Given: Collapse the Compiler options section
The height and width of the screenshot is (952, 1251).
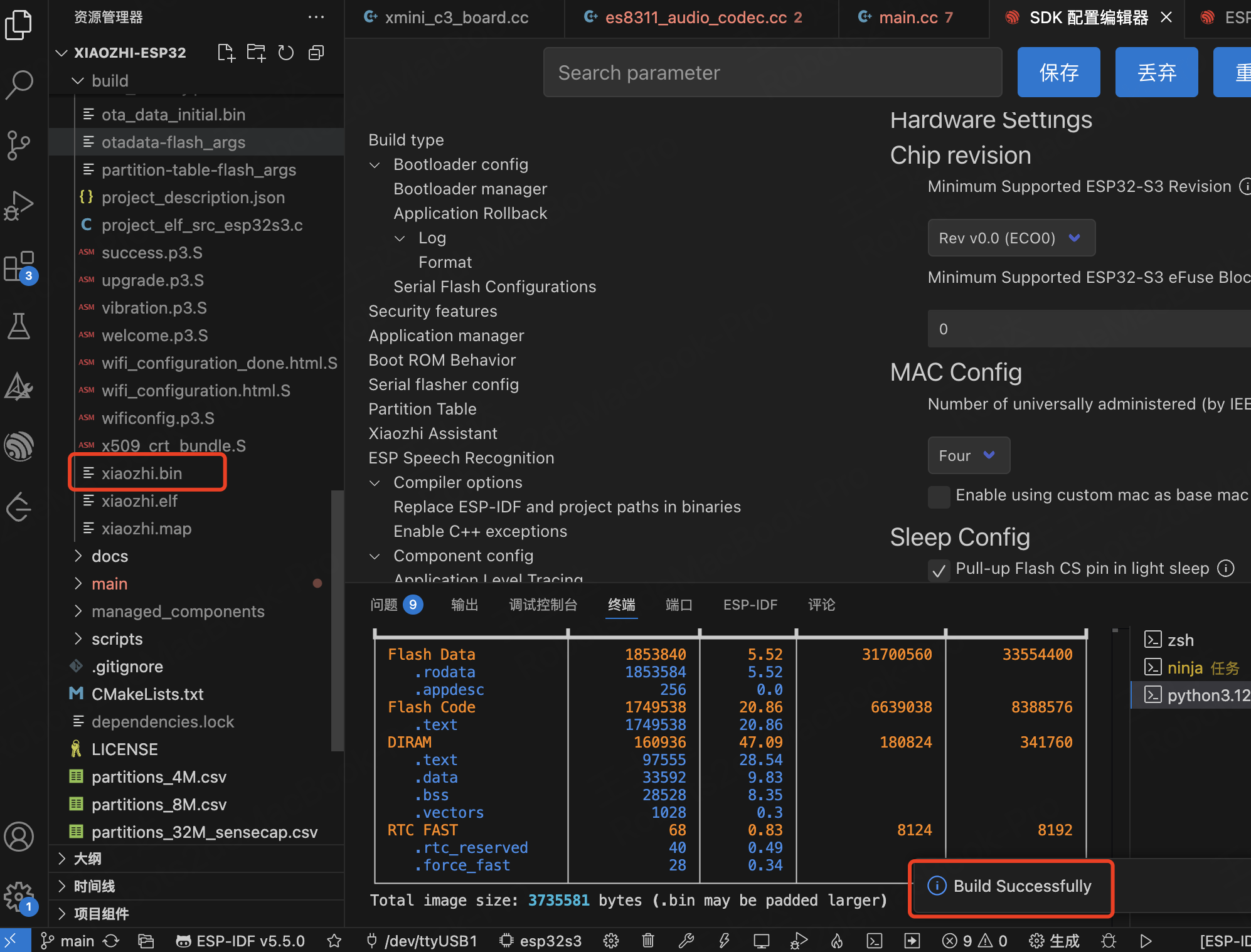Looking at the screenshot, I should 375,483.
